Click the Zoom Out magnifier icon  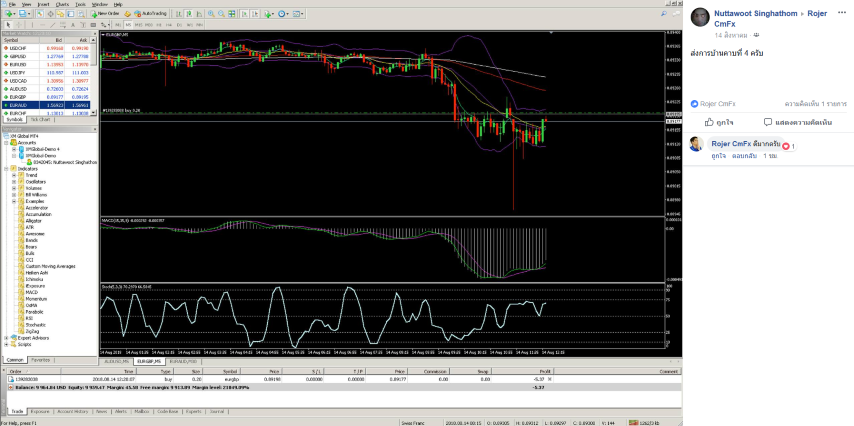click(x=221, y=14)
